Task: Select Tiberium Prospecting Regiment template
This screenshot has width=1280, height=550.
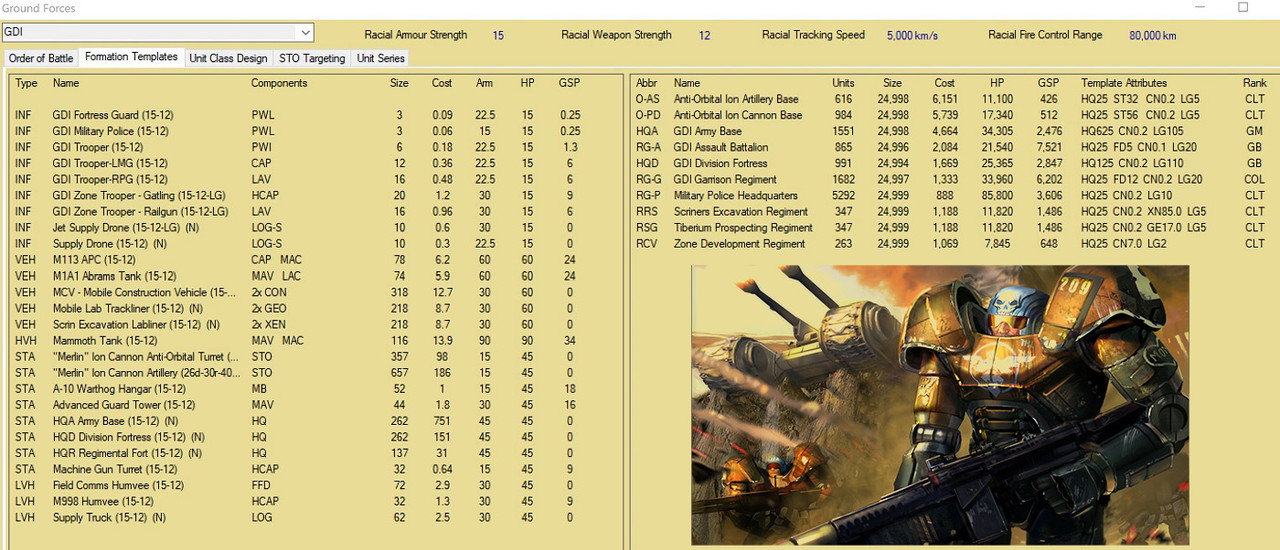Action: (x=953, y=227)
